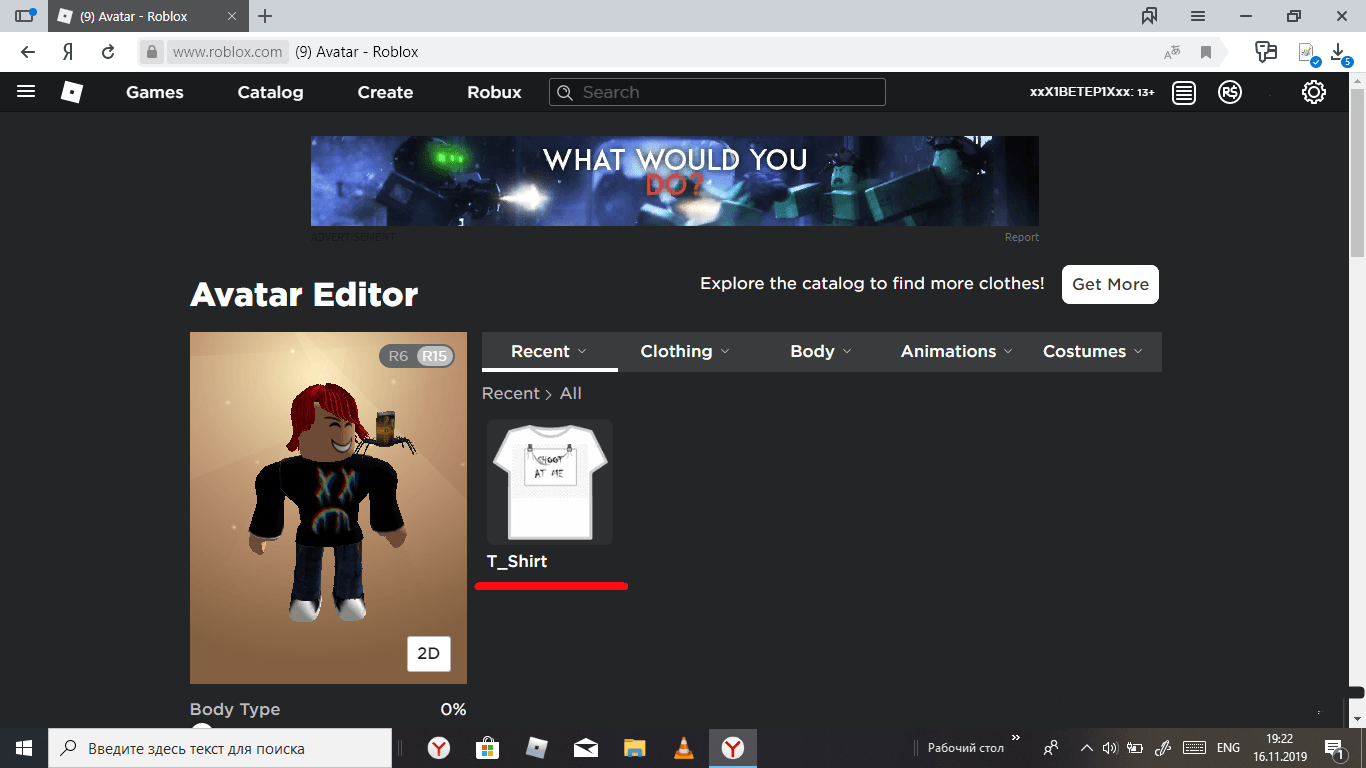1366x768 pixels.
Task: Select the Recent tab in avatar editor
Action: tap(549, 351)
